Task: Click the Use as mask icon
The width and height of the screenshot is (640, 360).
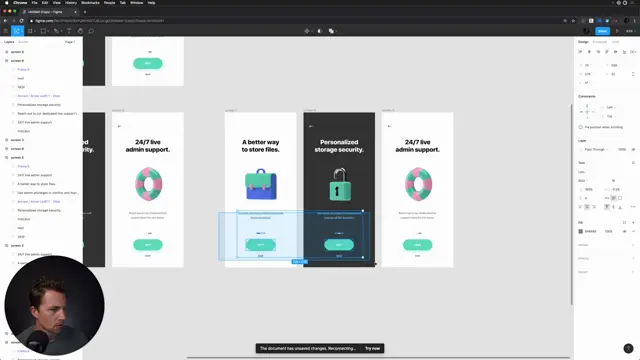Action: (x=320, y=31)
